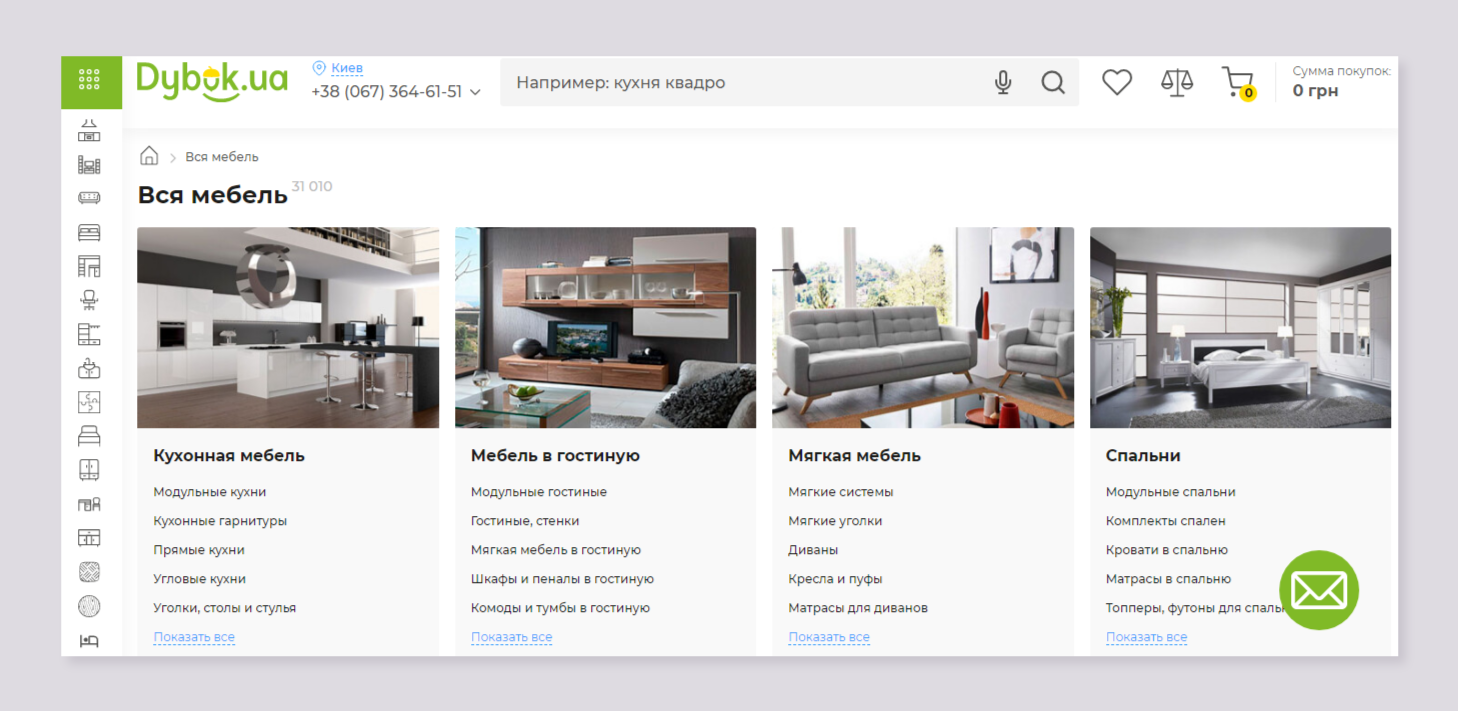Open the Диваны category link
Image resolution: width=1458 pixels, height=711 pixels.
click(813, 550)
